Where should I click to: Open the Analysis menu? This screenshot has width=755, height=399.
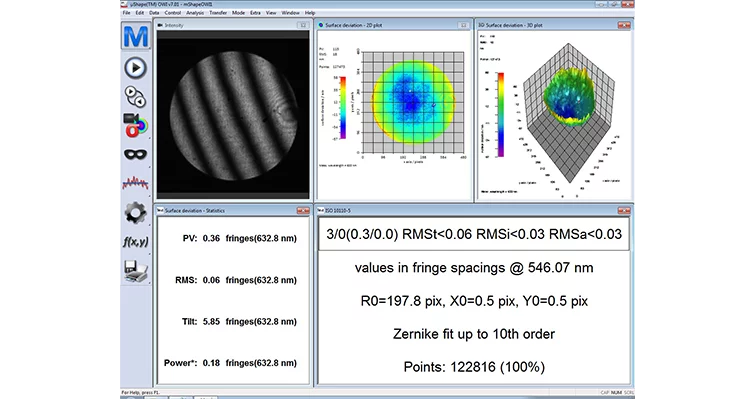pyautogui.click(x=195, y=13)
